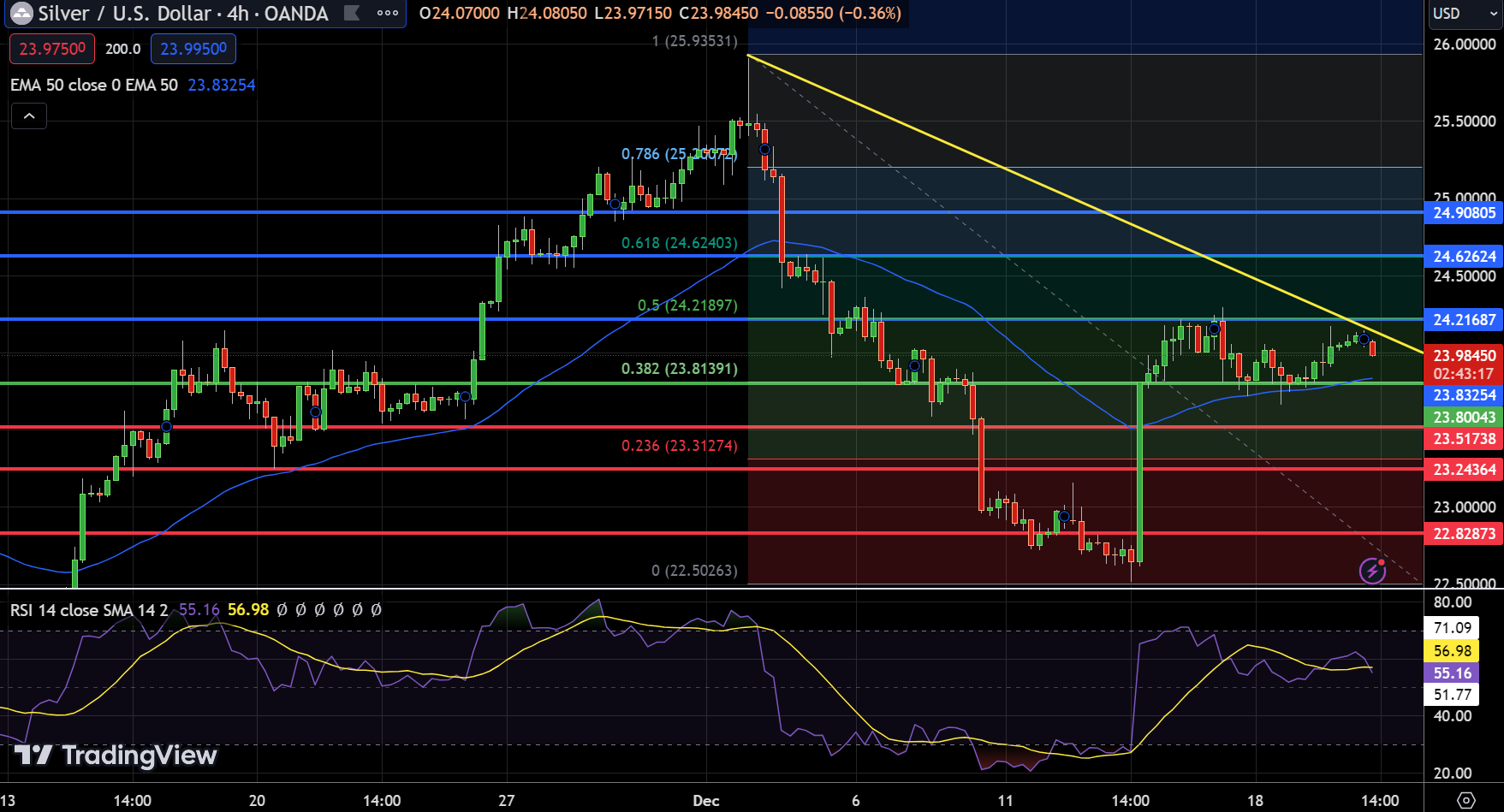1504x812 pixels.
Task: Click the 200.0 spread value
Action: coord(123,49)
